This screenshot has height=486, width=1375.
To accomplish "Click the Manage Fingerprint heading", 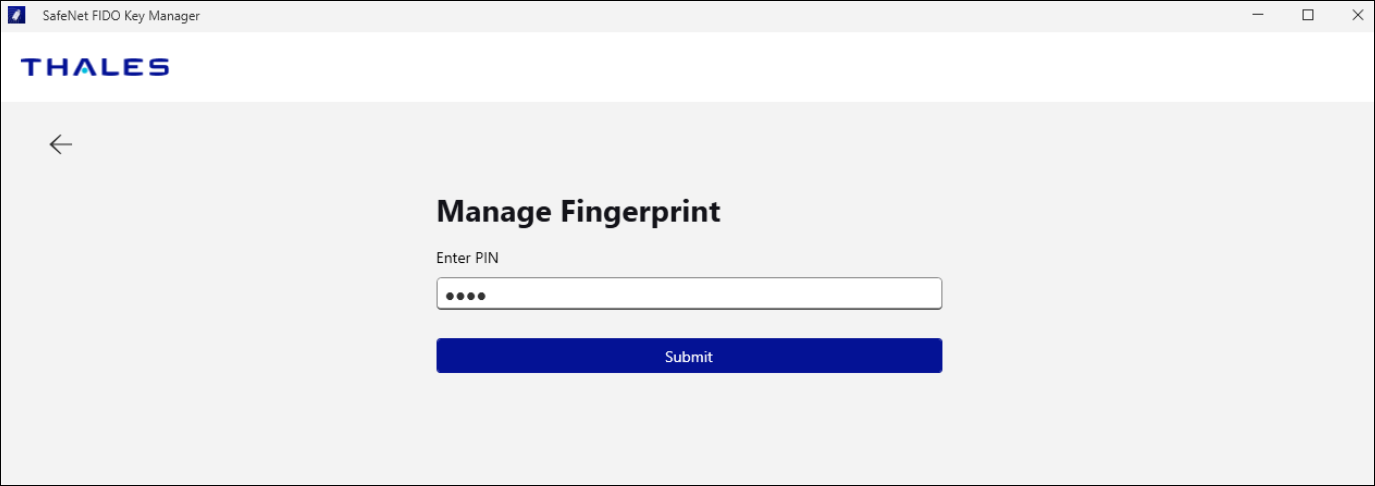I will pyautogui.click(x=578, y=212).
